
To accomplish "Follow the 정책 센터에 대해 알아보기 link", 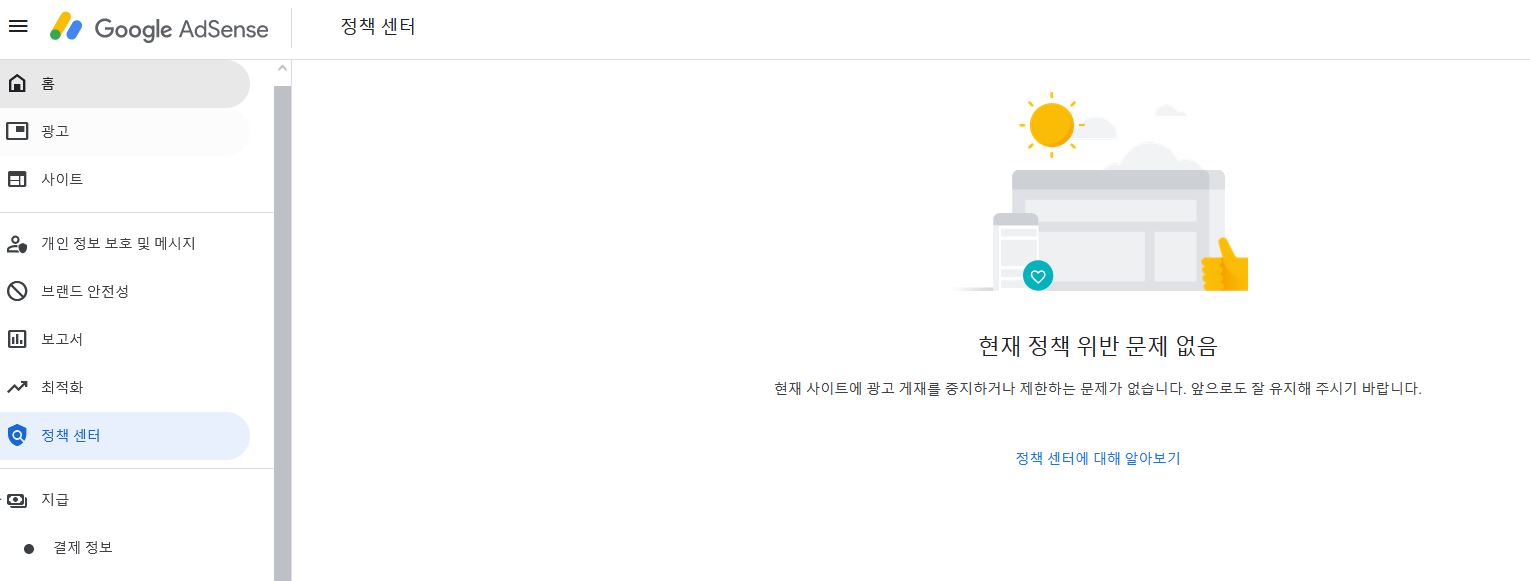I will [1098, 458].
